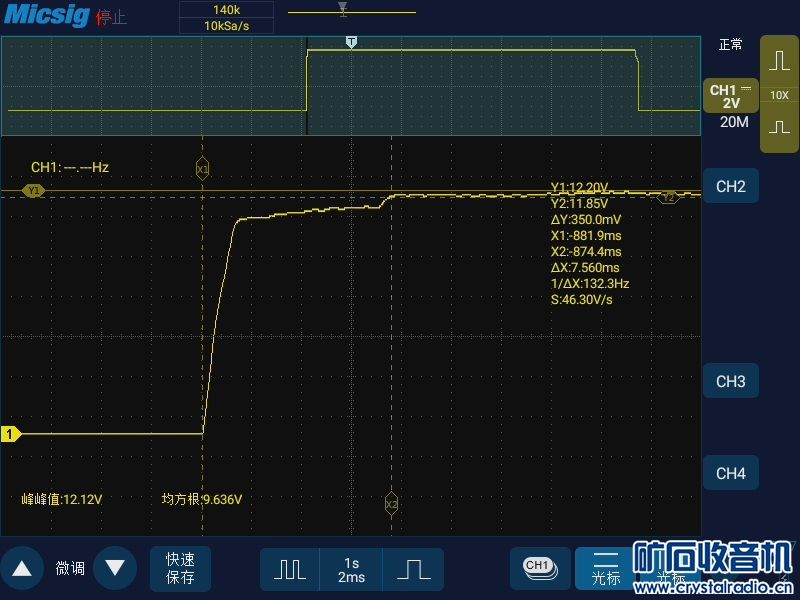Tap the CH1 channel selector at bottom
This screenshot has height=600, width=800.
click(x=540, y=568)
